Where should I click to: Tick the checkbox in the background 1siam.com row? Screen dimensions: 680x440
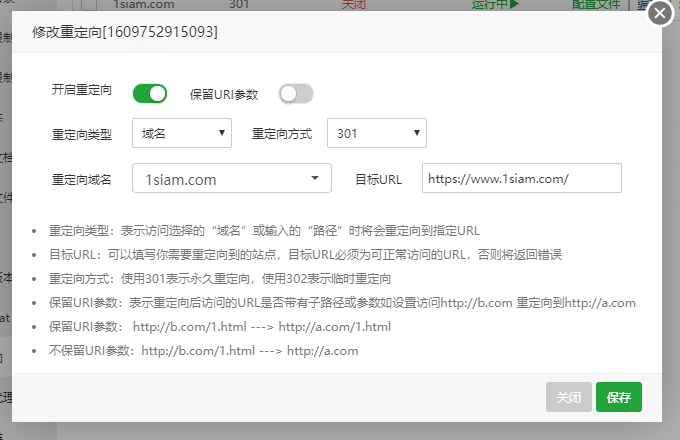pyautogui.click(x=88, y=5)
